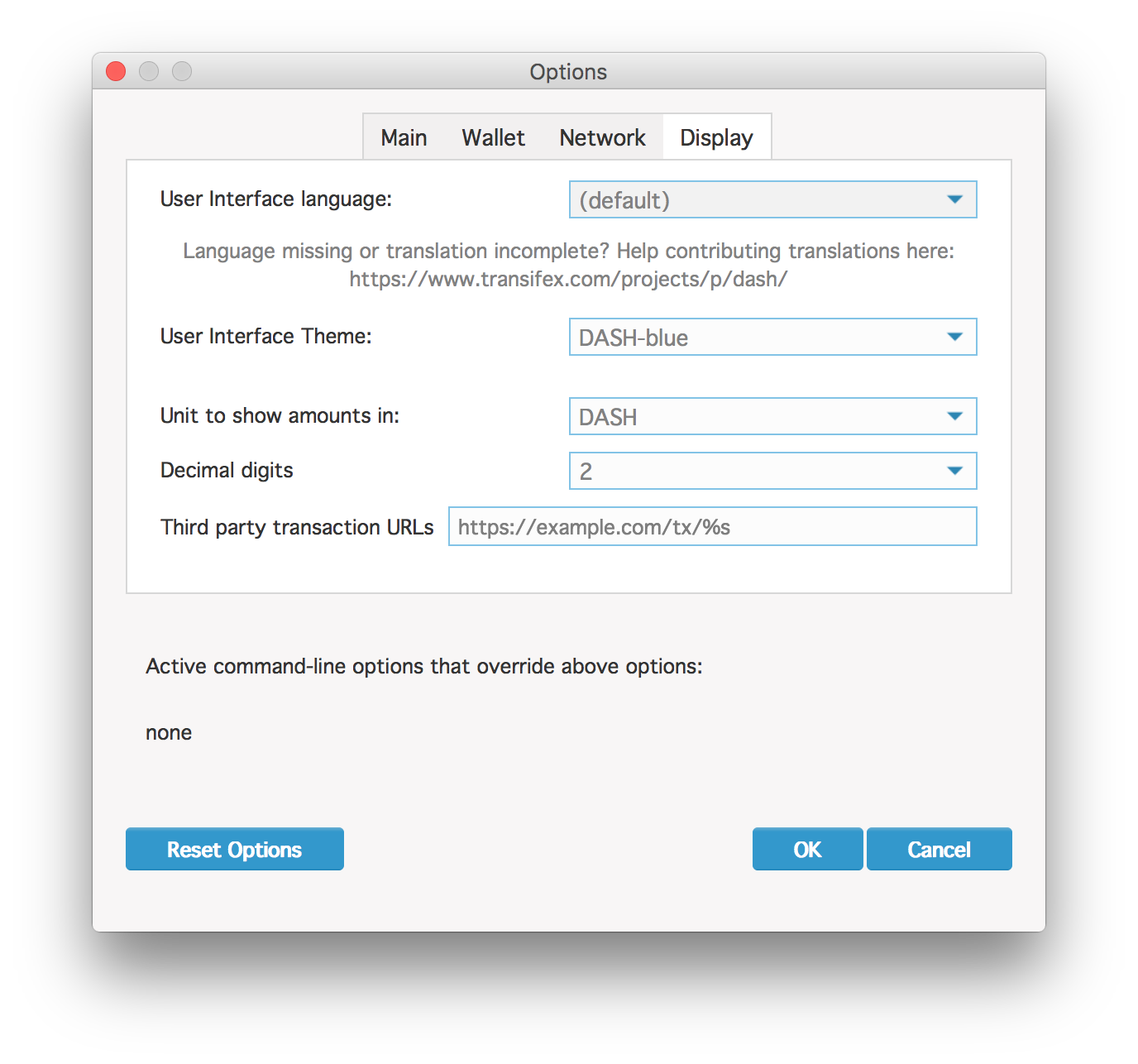Click the 'Third party transaction URLs' label
The image size is (1138, 1064).
(297, 527)
